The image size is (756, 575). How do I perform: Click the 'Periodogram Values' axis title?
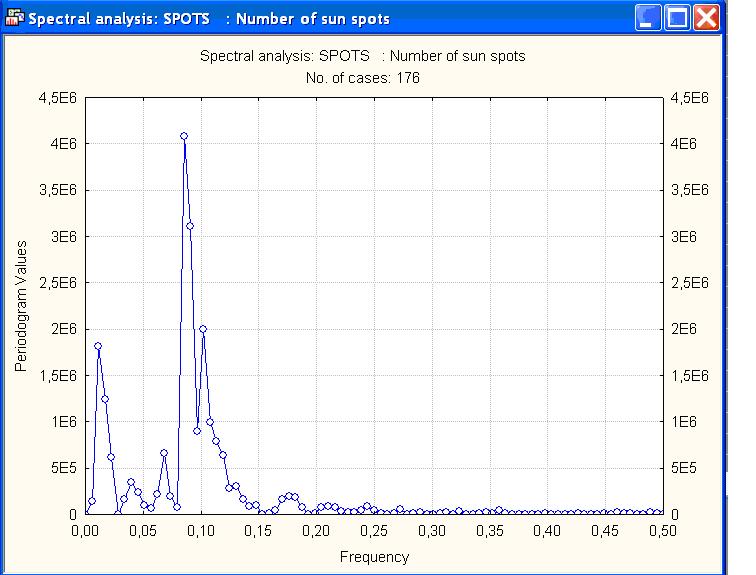pos(21,306)
